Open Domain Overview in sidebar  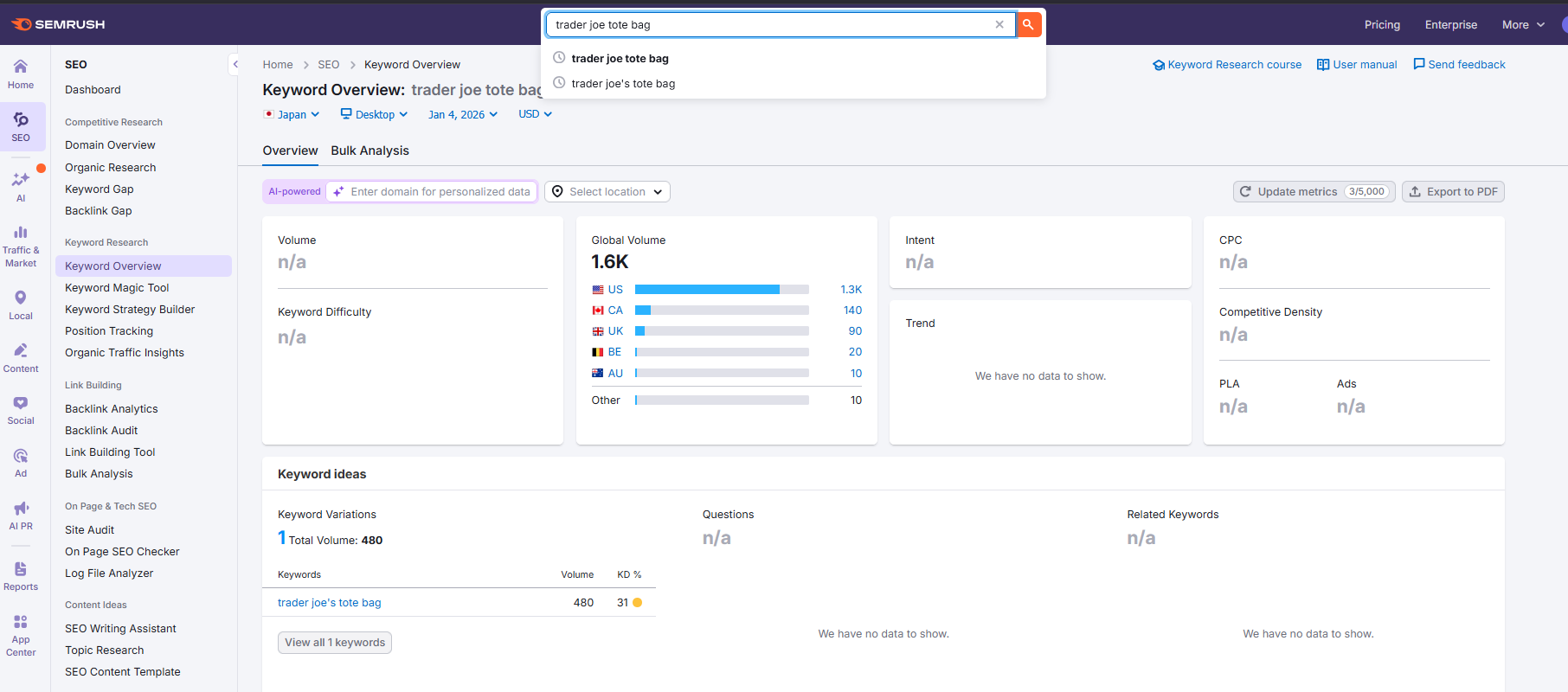coord(110,144)
